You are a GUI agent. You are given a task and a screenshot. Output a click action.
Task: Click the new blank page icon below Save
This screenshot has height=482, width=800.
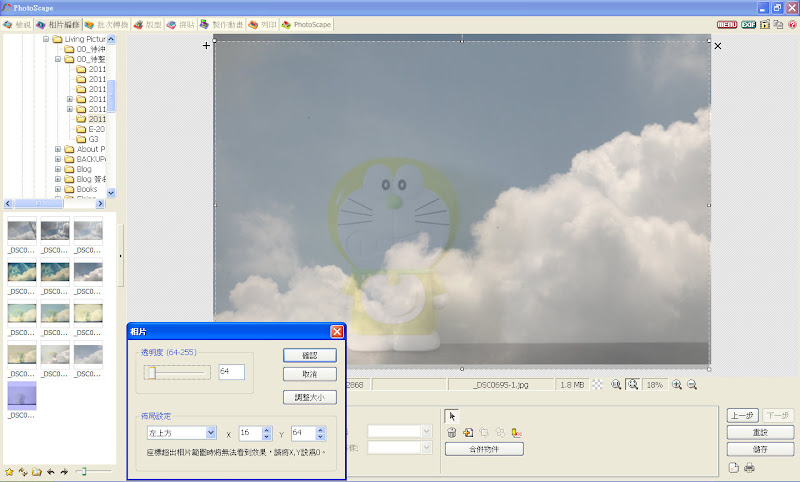click(733, 467)
